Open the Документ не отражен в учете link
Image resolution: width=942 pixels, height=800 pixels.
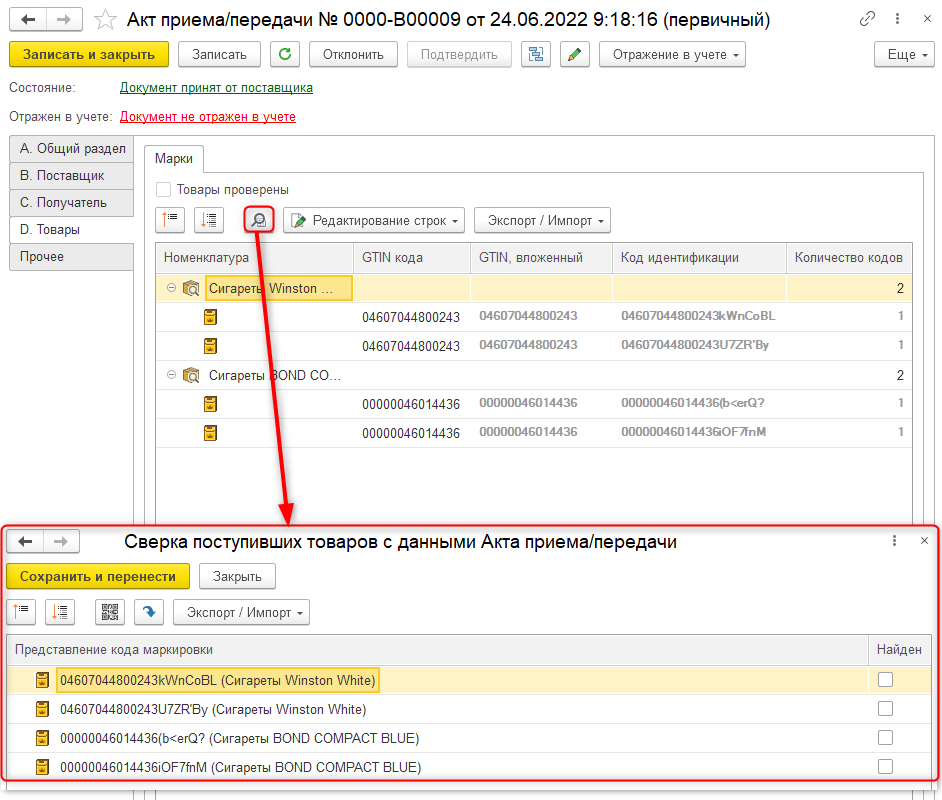pos(208,117)
